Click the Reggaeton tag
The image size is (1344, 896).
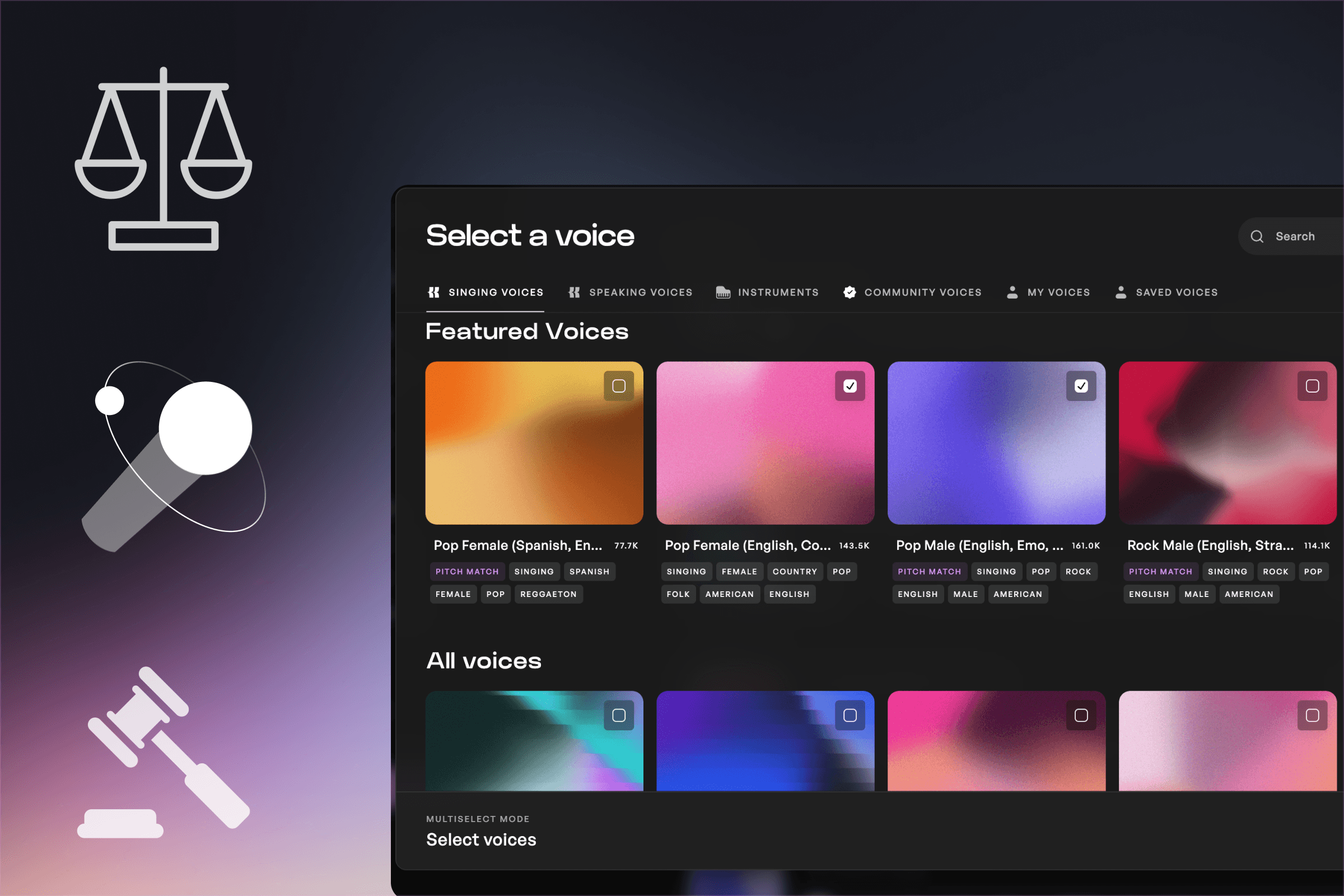[x=549, y=595]
